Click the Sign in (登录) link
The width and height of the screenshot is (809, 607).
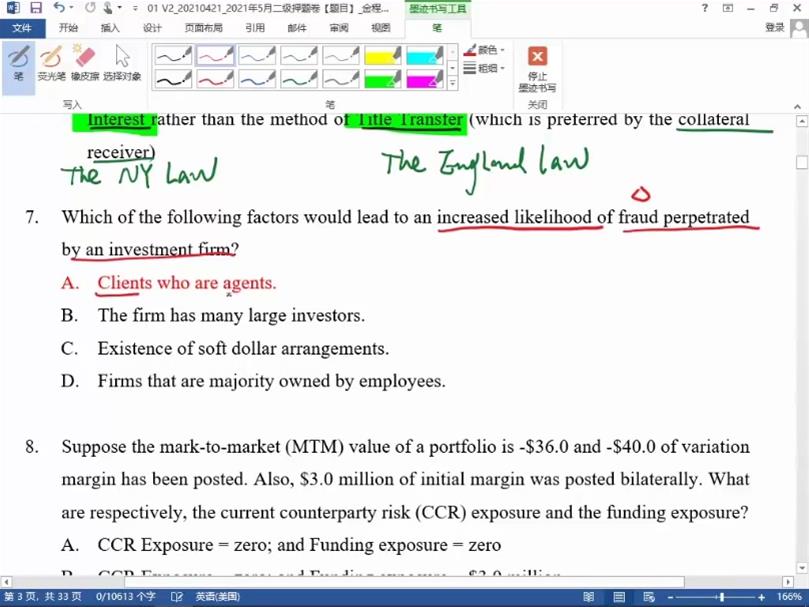[774, 28]
